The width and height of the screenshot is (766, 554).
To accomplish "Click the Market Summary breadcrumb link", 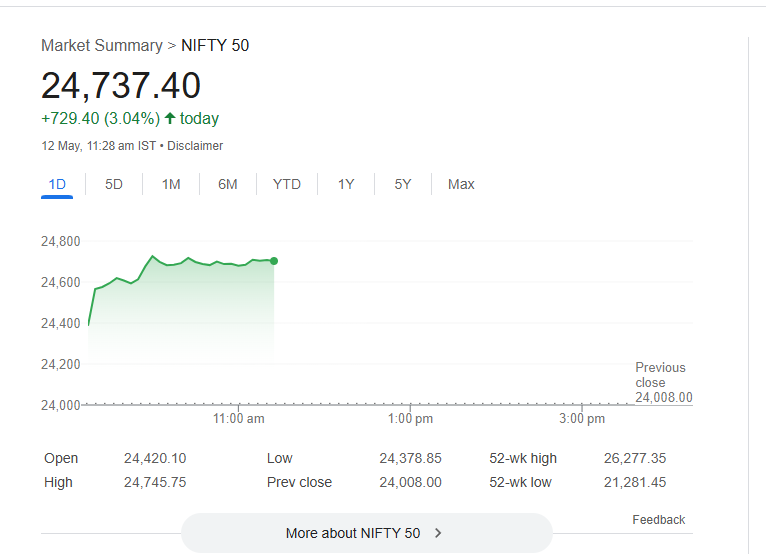I will point(102,45).
